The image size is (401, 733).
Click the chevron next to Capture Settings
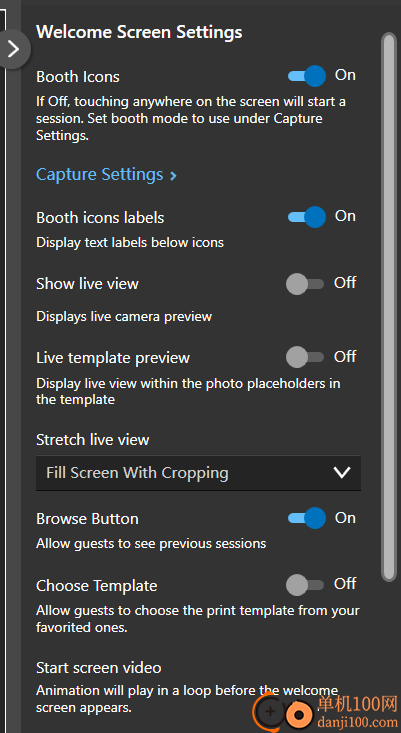tap(173, 176)
